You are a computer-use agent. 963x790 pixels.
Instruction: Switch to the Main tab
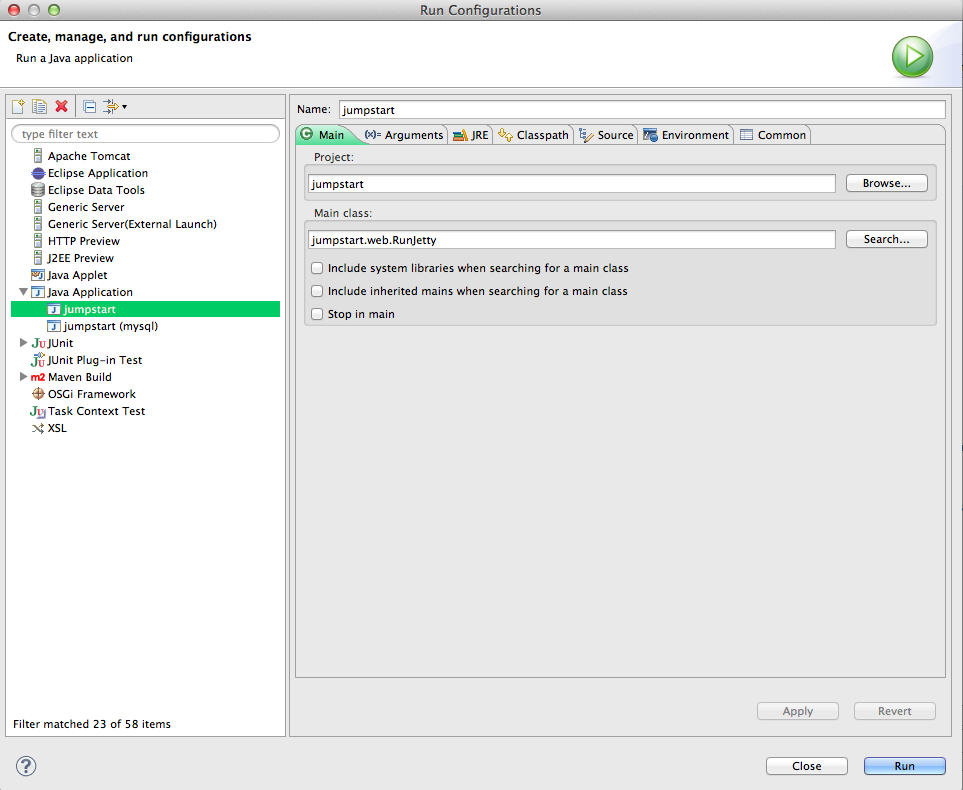[x=324, y=135]
